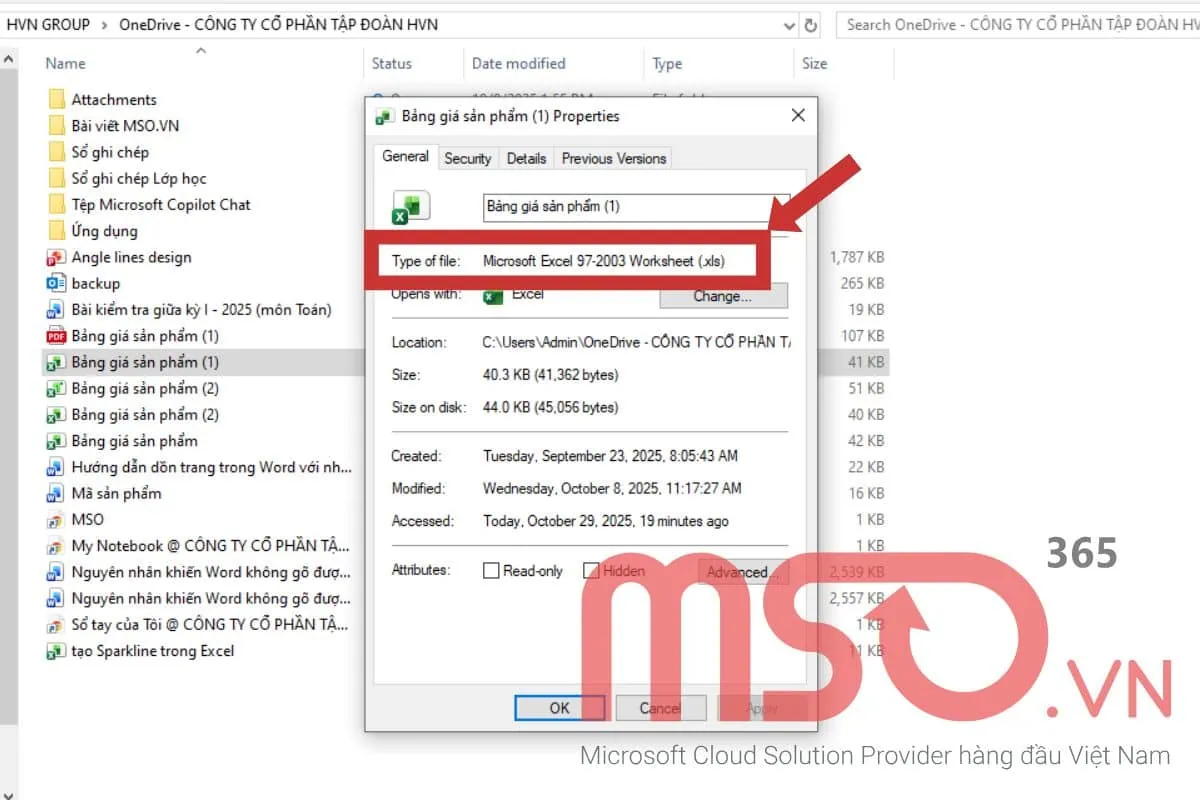
Task: Open the address bar history dropdown arrow
Action: 790,25
